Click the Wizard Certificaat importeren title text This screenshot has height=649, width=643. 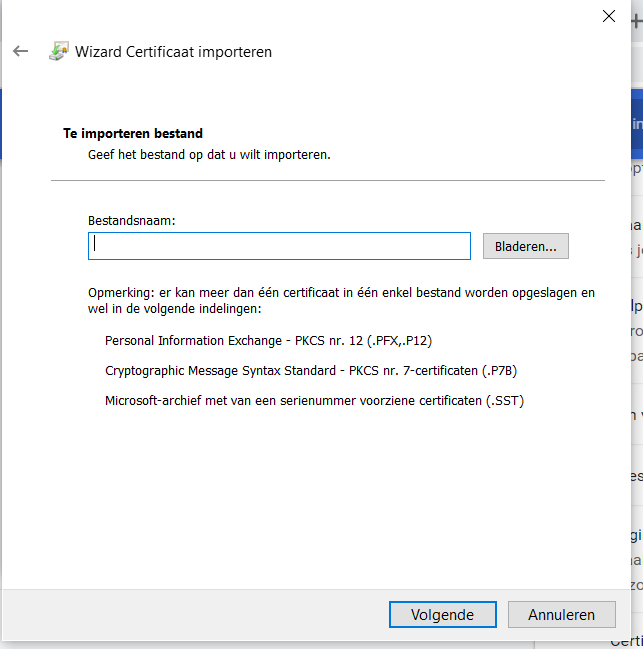click(173, 52)
